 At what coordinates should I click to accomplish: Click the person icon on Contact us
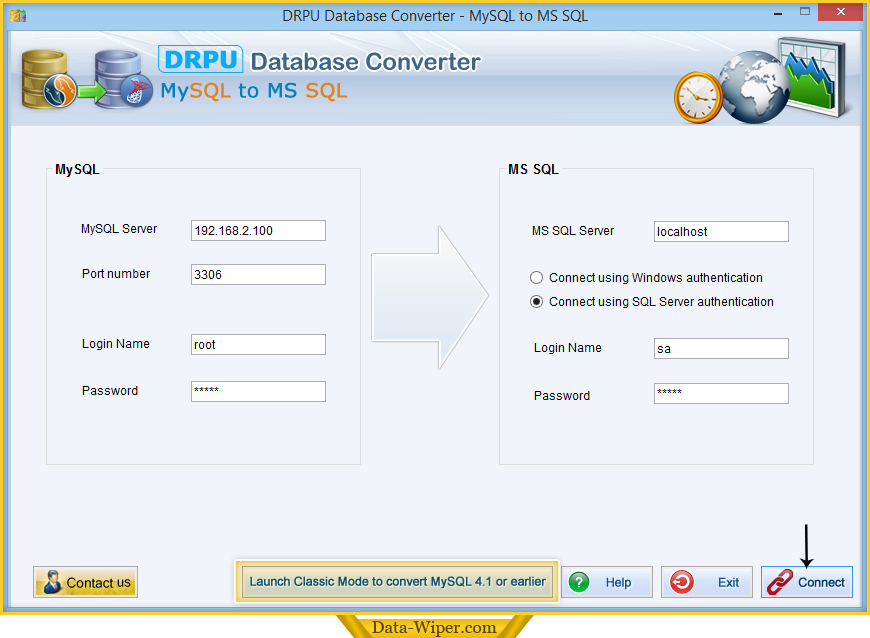pyautogui.click(x=53, y=582)
